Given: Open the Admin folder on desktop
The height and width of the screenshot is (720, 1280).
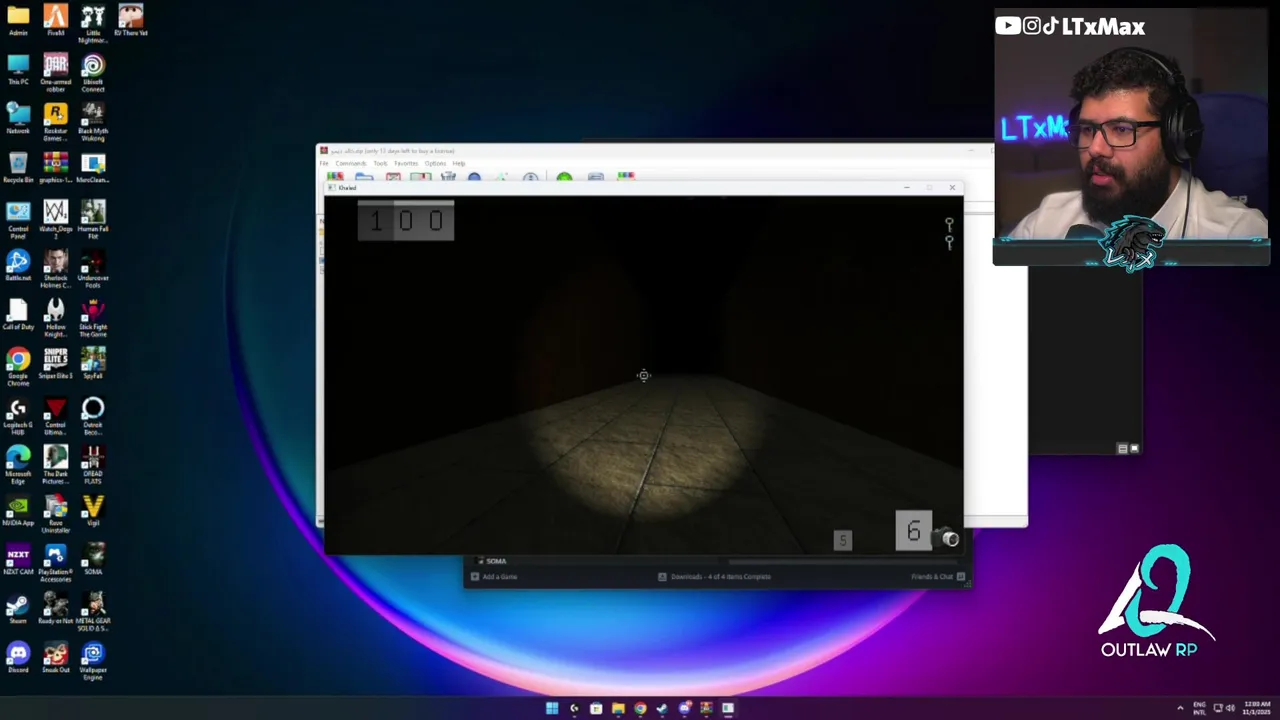Looking at the screenshot, I should pos(18,20).
